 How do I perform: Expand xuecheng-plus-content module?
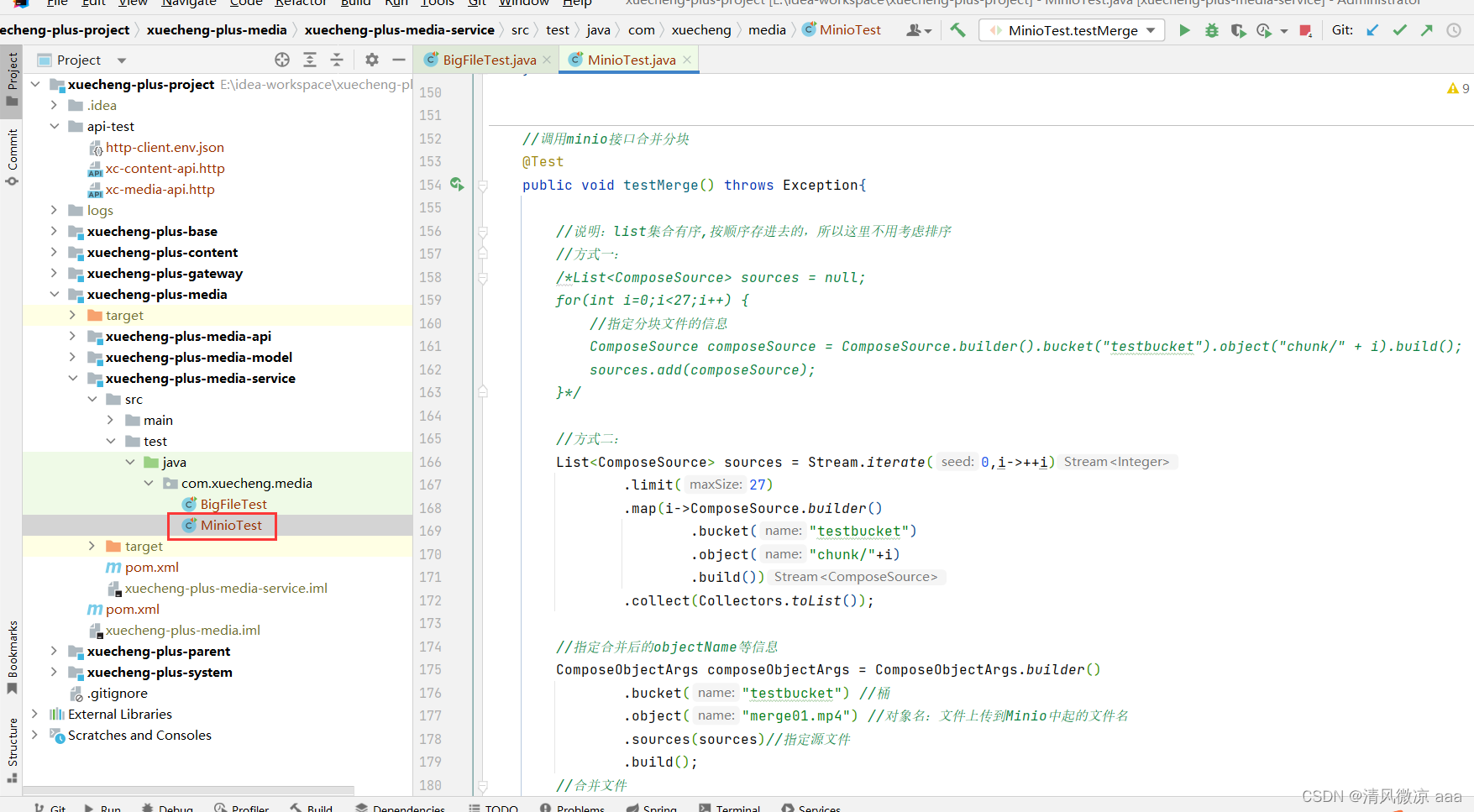click(54, 252)
